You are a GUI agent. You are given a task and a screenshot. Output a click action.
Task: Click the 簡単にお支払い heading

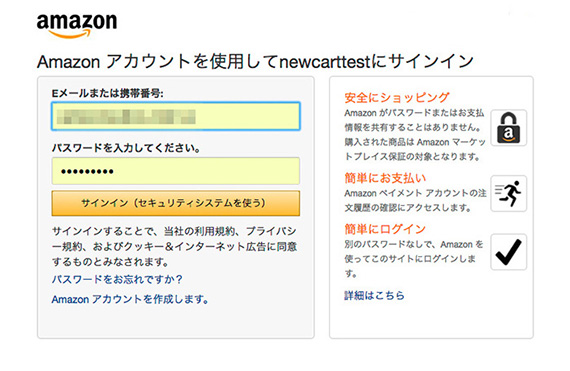coord(385,178)
